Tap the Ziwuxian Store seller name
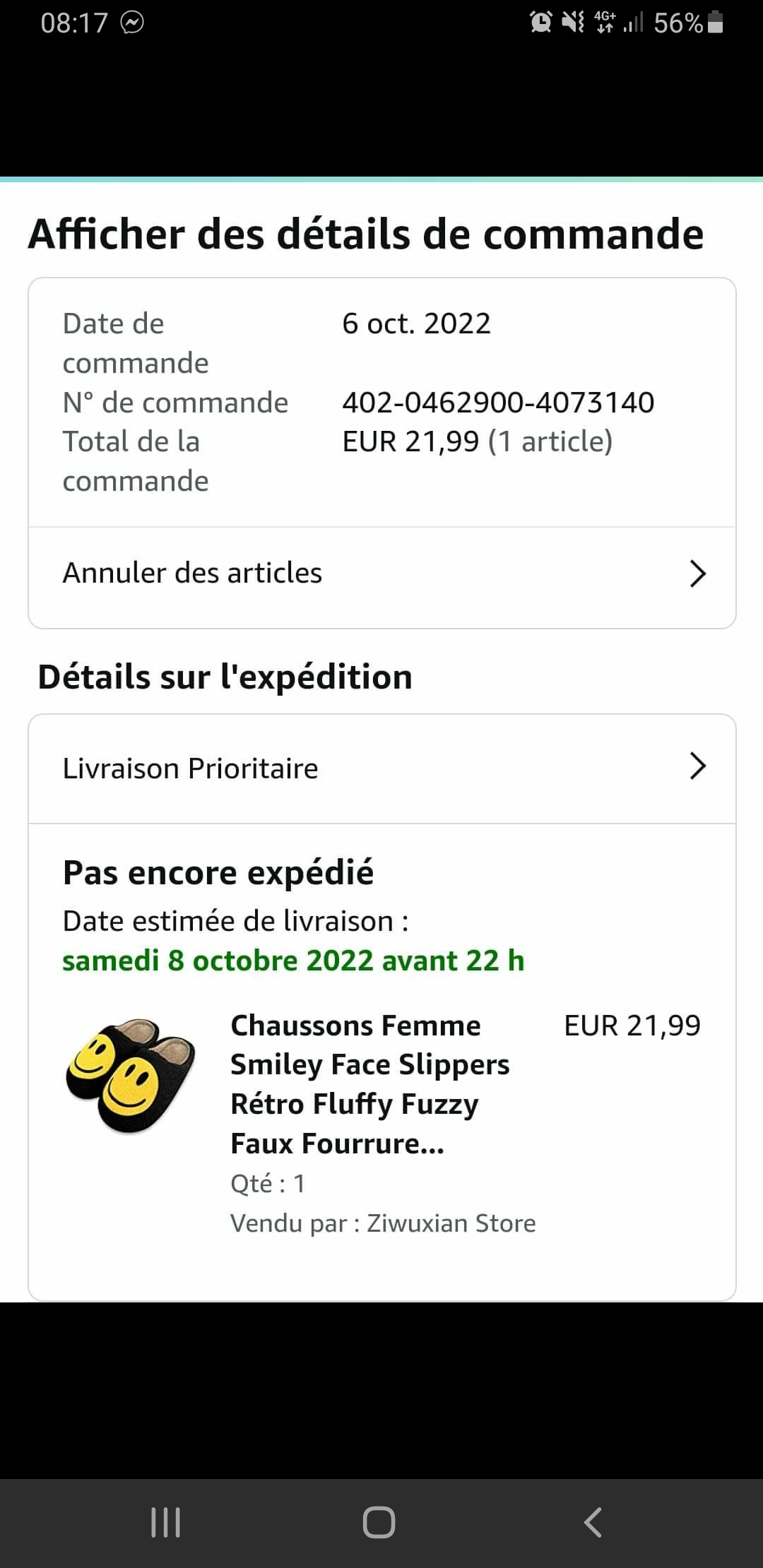 tap(451, 1223)
